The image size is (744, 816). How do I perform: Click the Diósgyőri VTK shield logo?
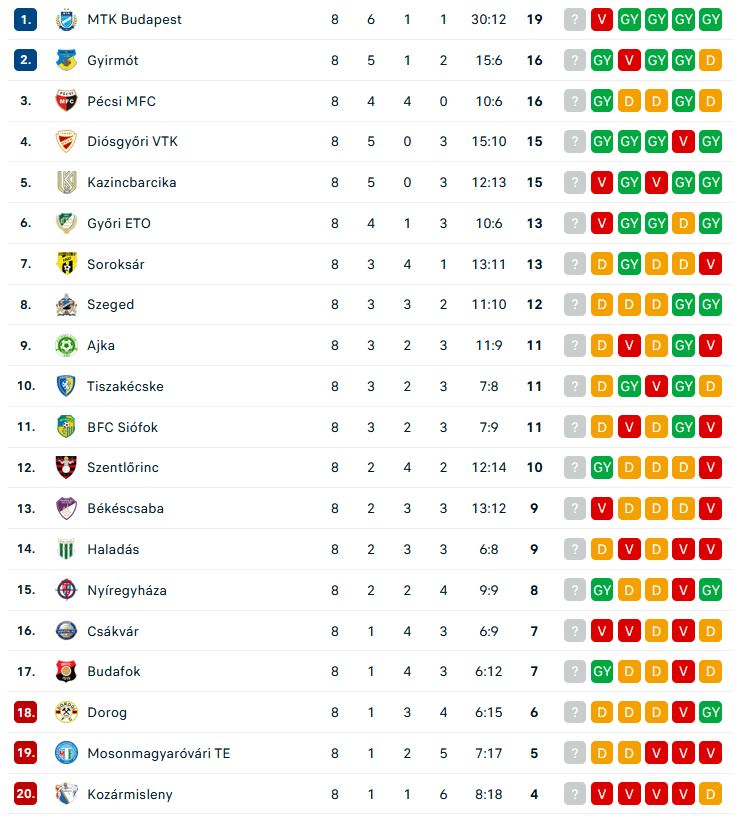point(66,142)
